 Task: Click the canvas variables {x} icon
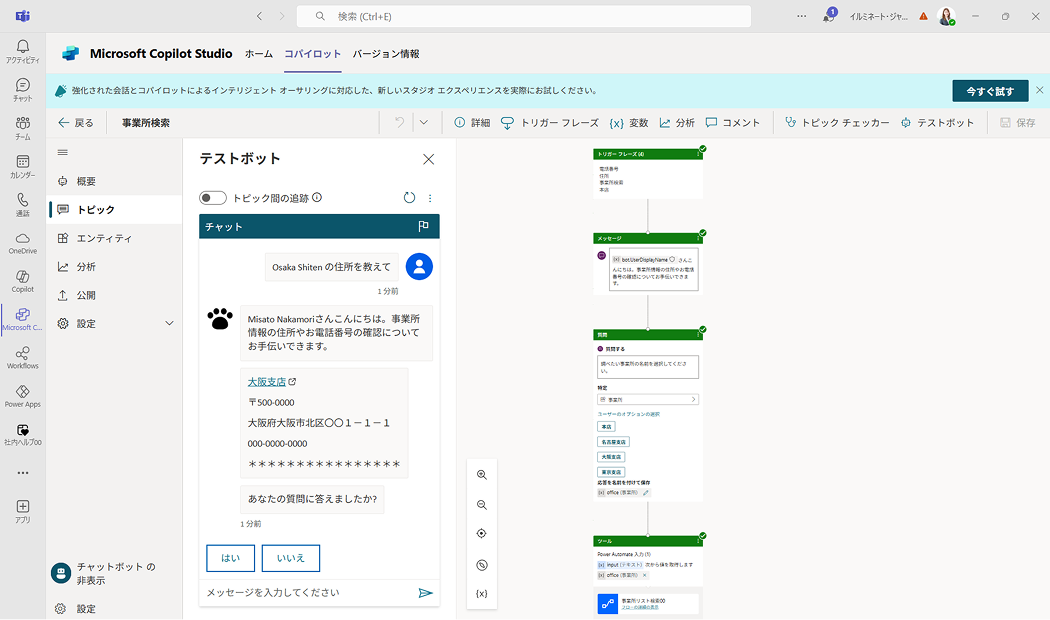click(481, 594)
